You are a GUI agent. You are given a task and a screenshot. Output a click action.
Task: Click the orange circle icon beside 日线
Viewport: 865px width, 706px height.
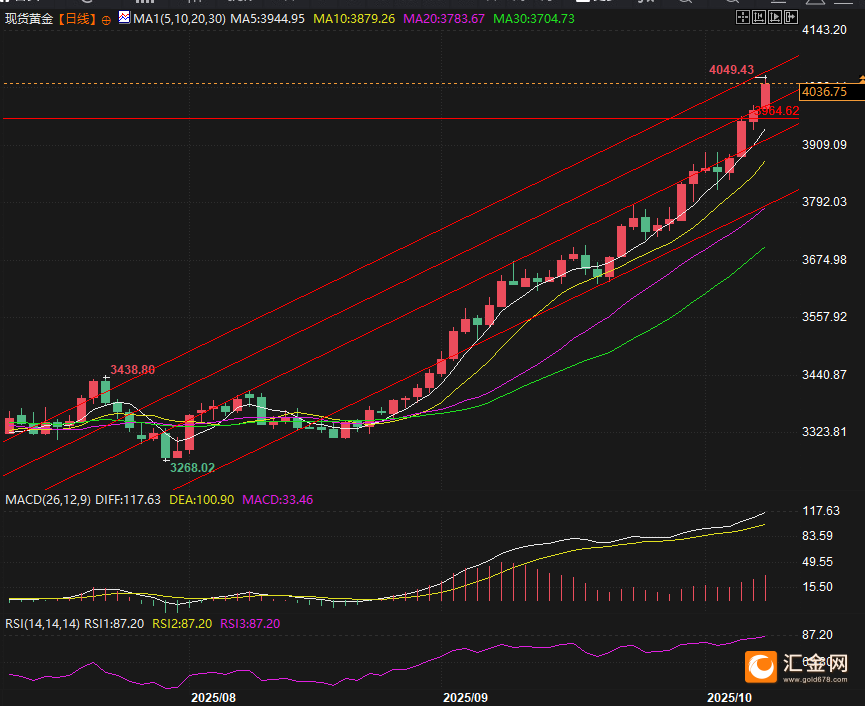(106, 20)
